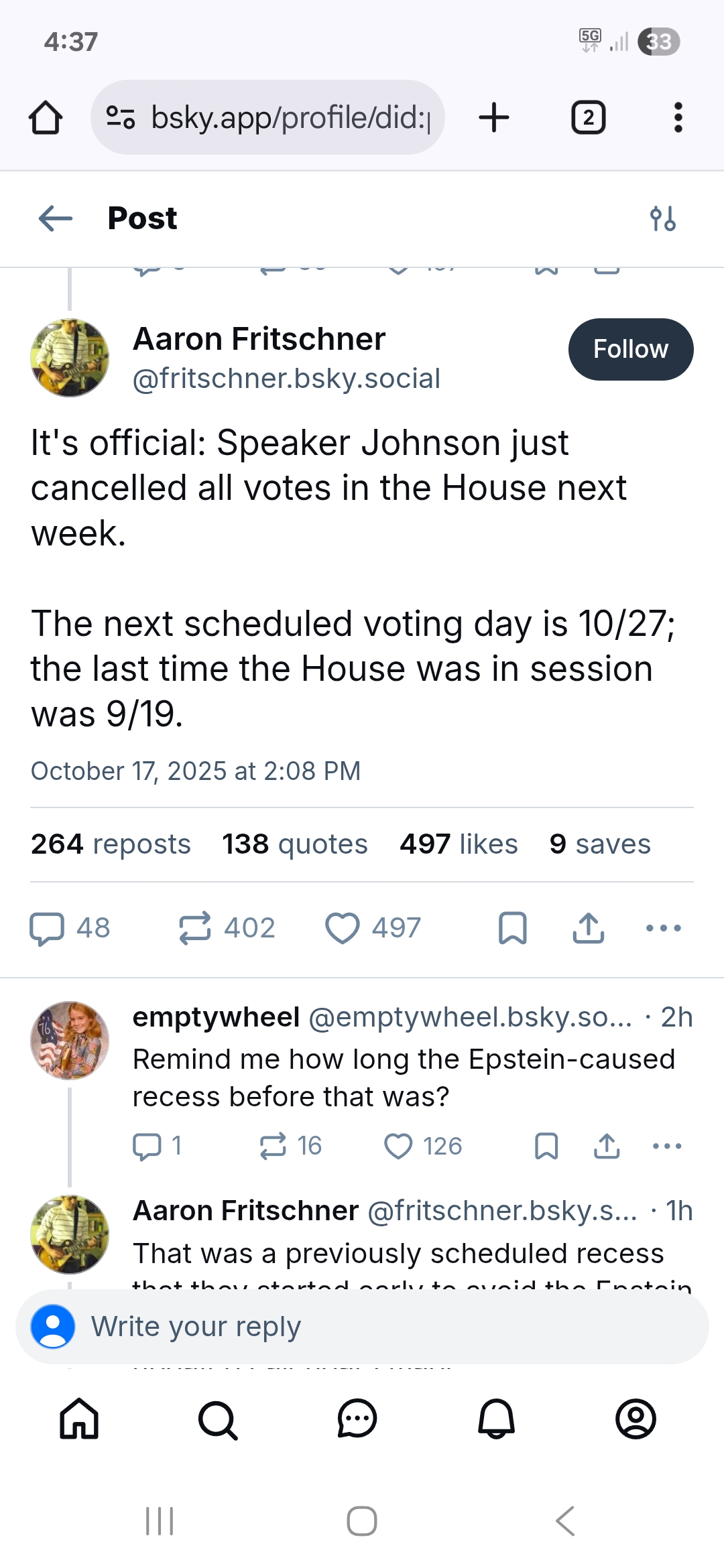724x1568 pixels.
Task: Open Notifications bell tab
Action: (496, 1419)
